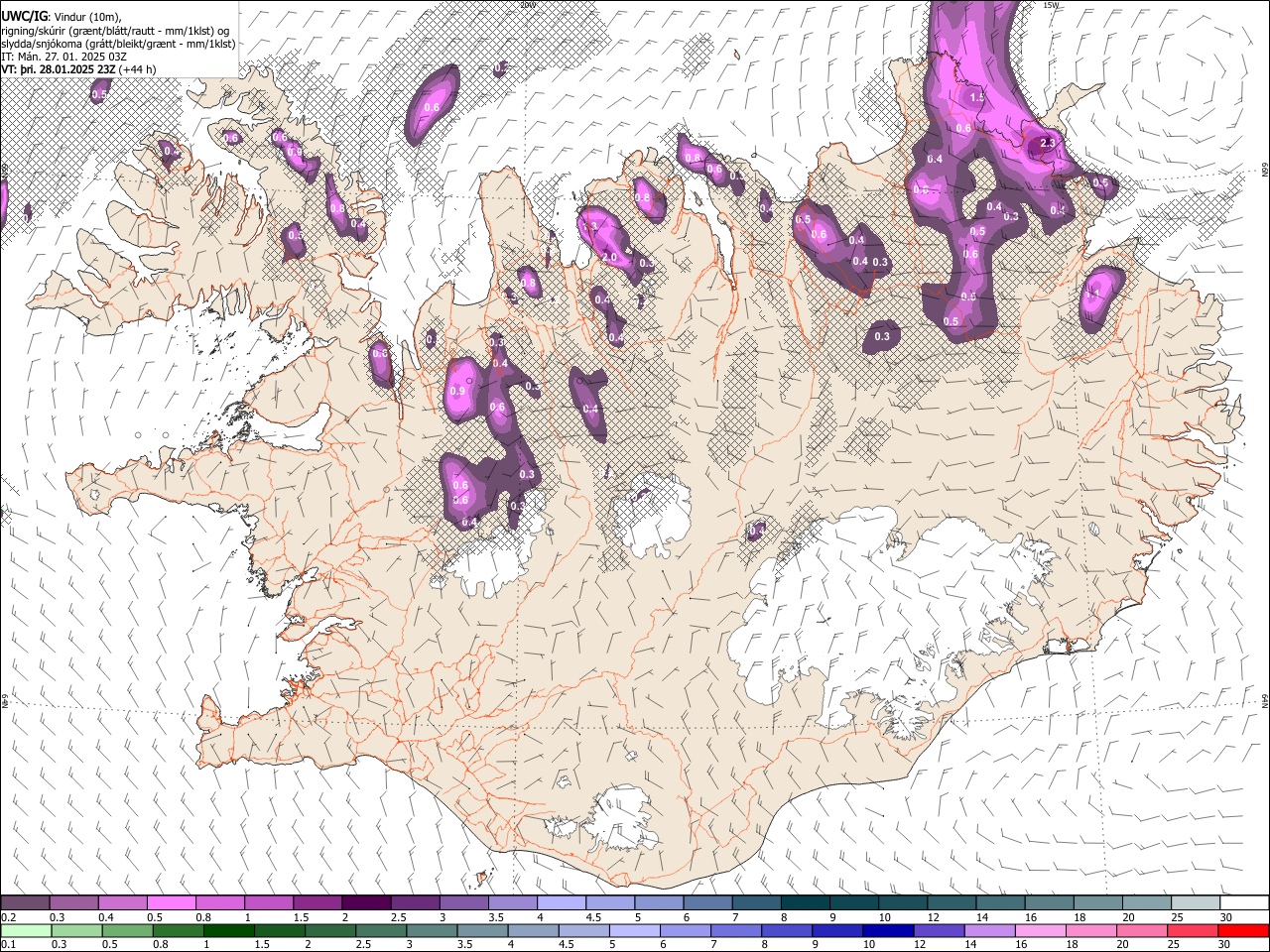
Task: Click the darkest green lower legend swatch between 1 and 1.5
Action: pos(228,930)
